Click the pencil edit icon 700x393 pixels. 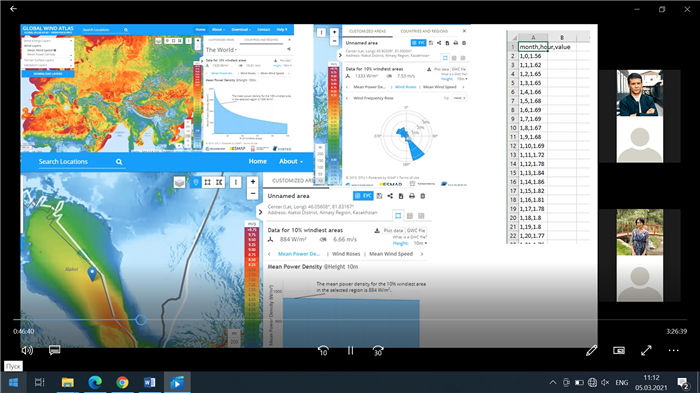coord(592,351)
